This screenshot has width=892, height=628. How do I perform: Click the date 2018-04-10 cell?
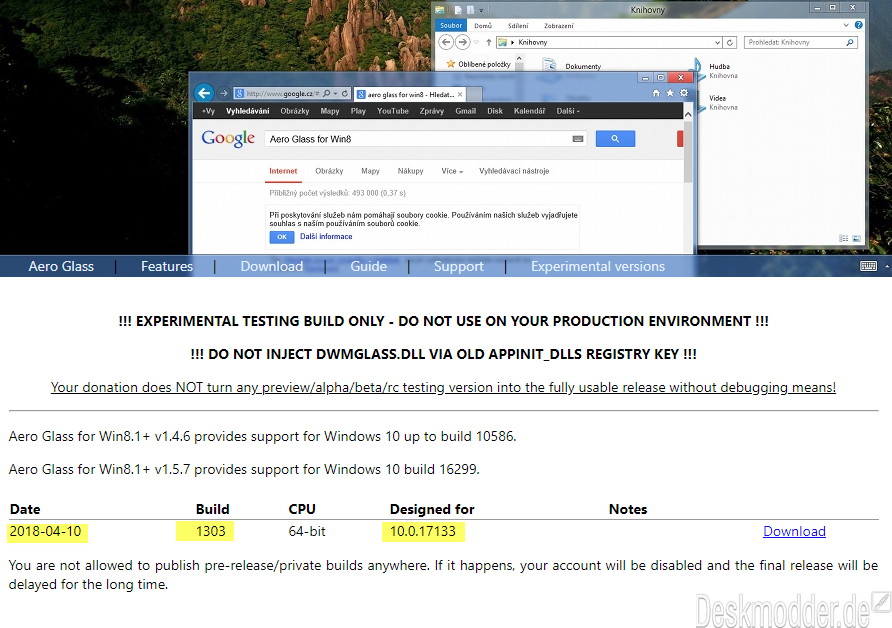(46, 531)
